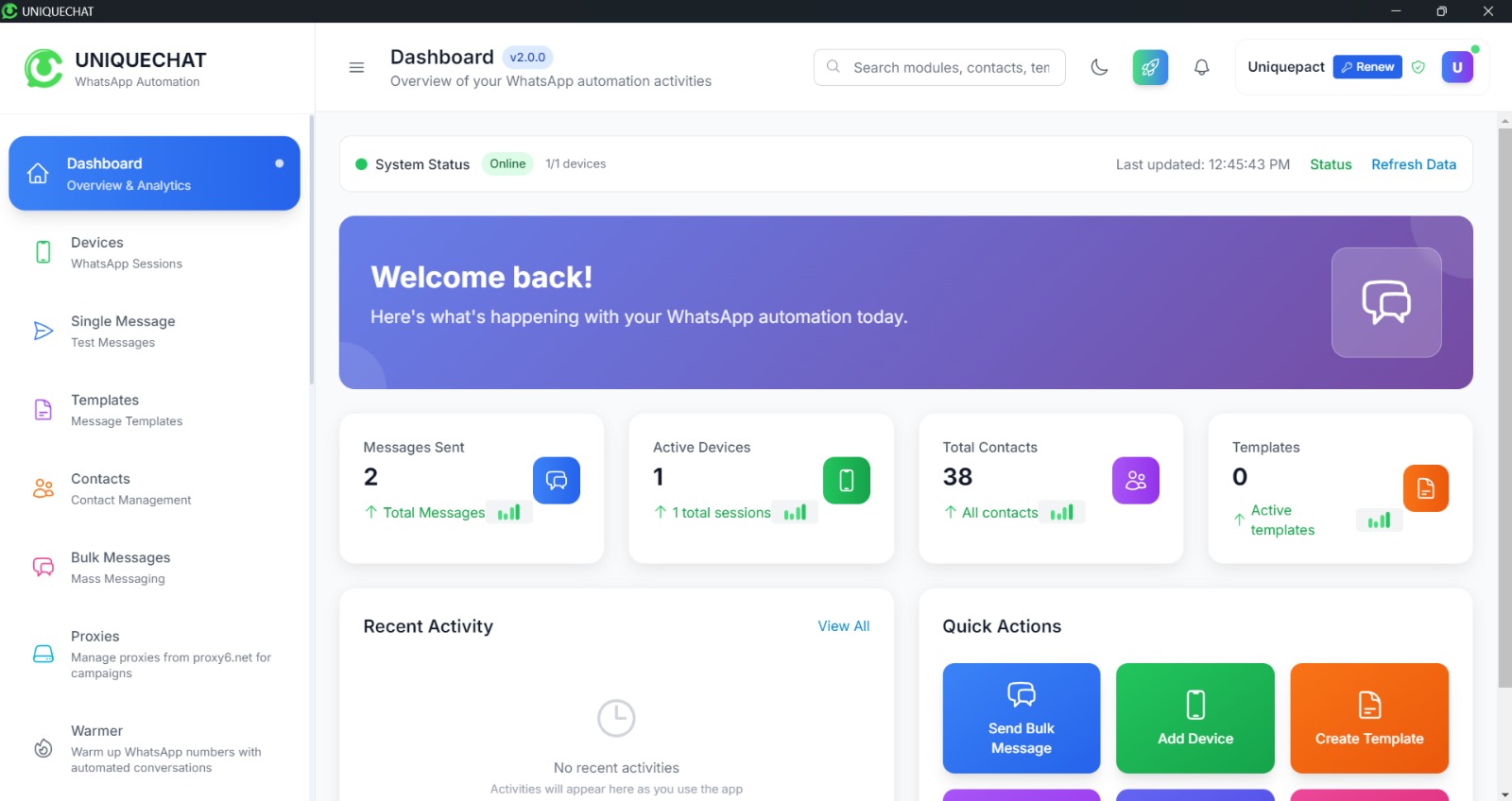
Task: Click the Renew button
Action: coord(1367,67)
